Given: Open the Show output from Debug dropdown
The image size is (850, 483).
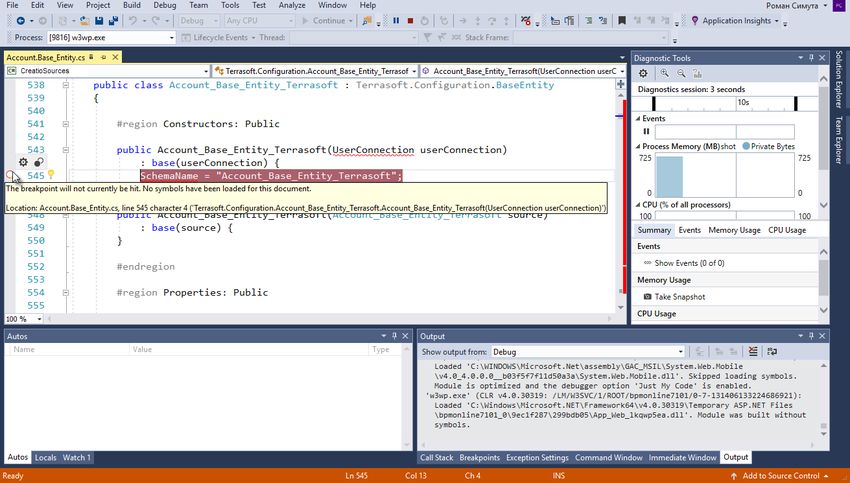Looking at the screenshot, I should pyautogui.click(x=588, y=352).
